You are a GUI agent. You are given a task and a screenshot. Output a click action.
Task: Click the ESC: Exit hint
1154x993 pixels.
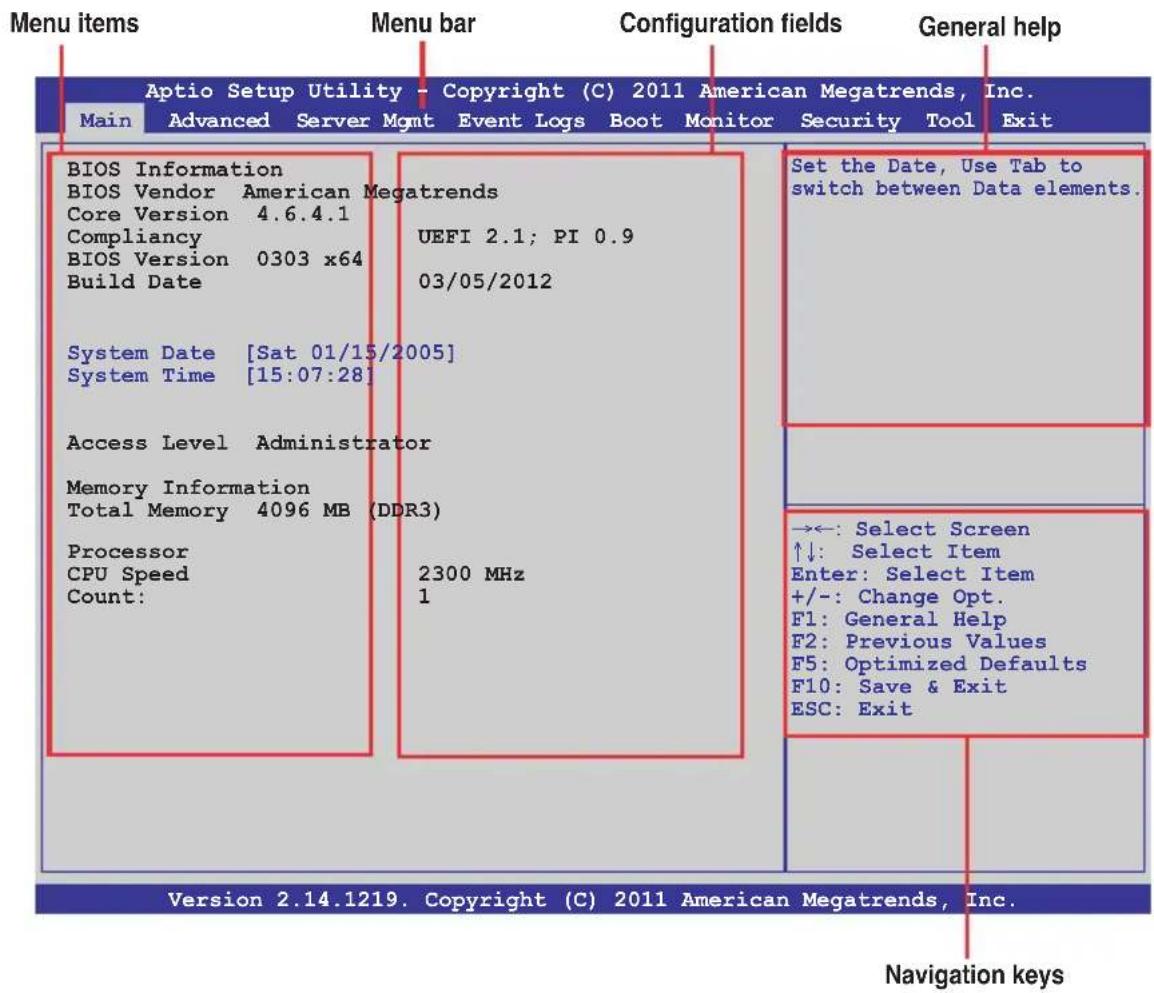point(852,710)
